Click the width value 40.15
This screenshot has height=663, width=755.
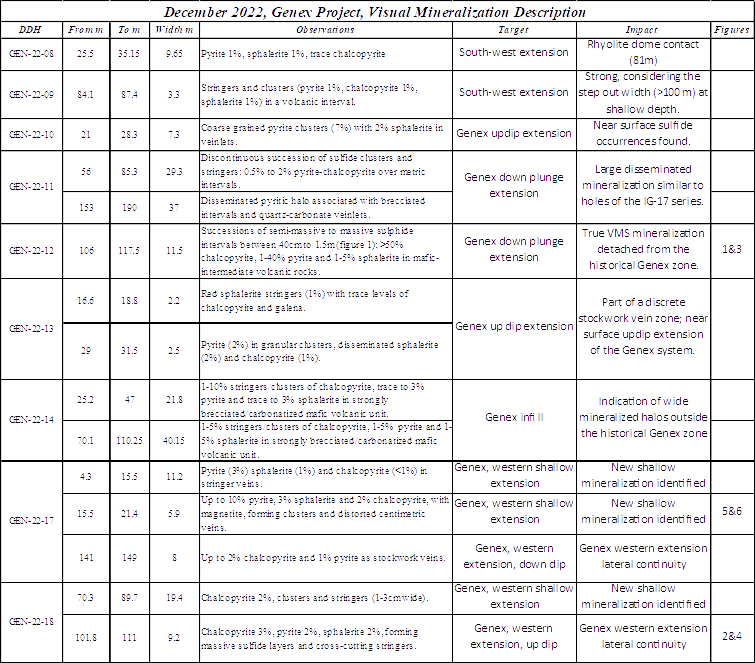[174, 440]
